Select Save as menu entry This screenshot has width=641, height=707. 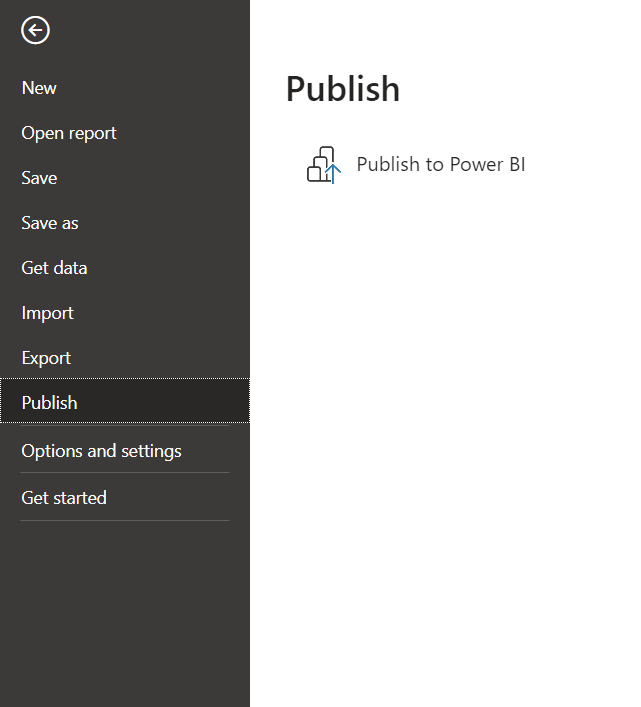(125, 223)
